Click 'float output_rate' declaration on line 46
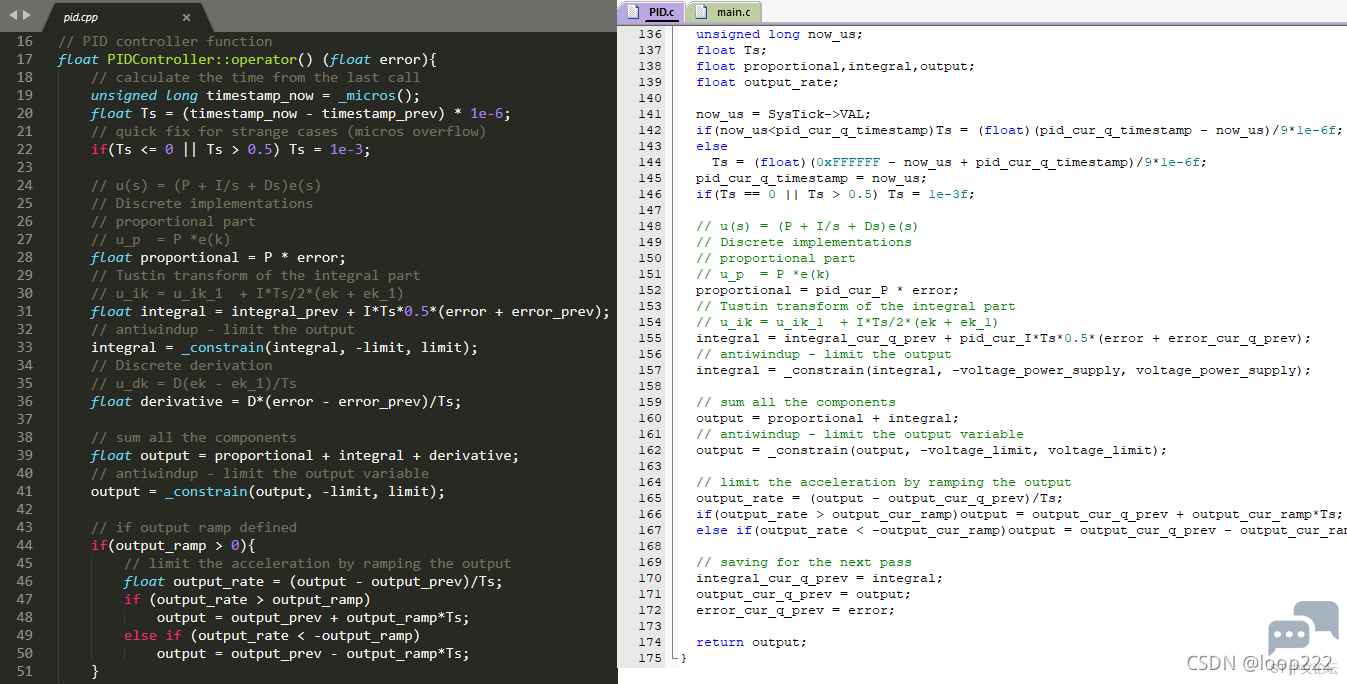This screenshot has width=1347, height=684. (313, 581)
